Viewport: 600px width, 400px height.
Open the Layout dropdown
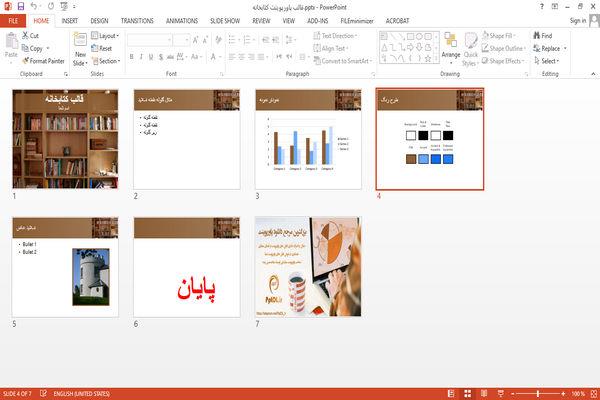(x=105, y=36)
